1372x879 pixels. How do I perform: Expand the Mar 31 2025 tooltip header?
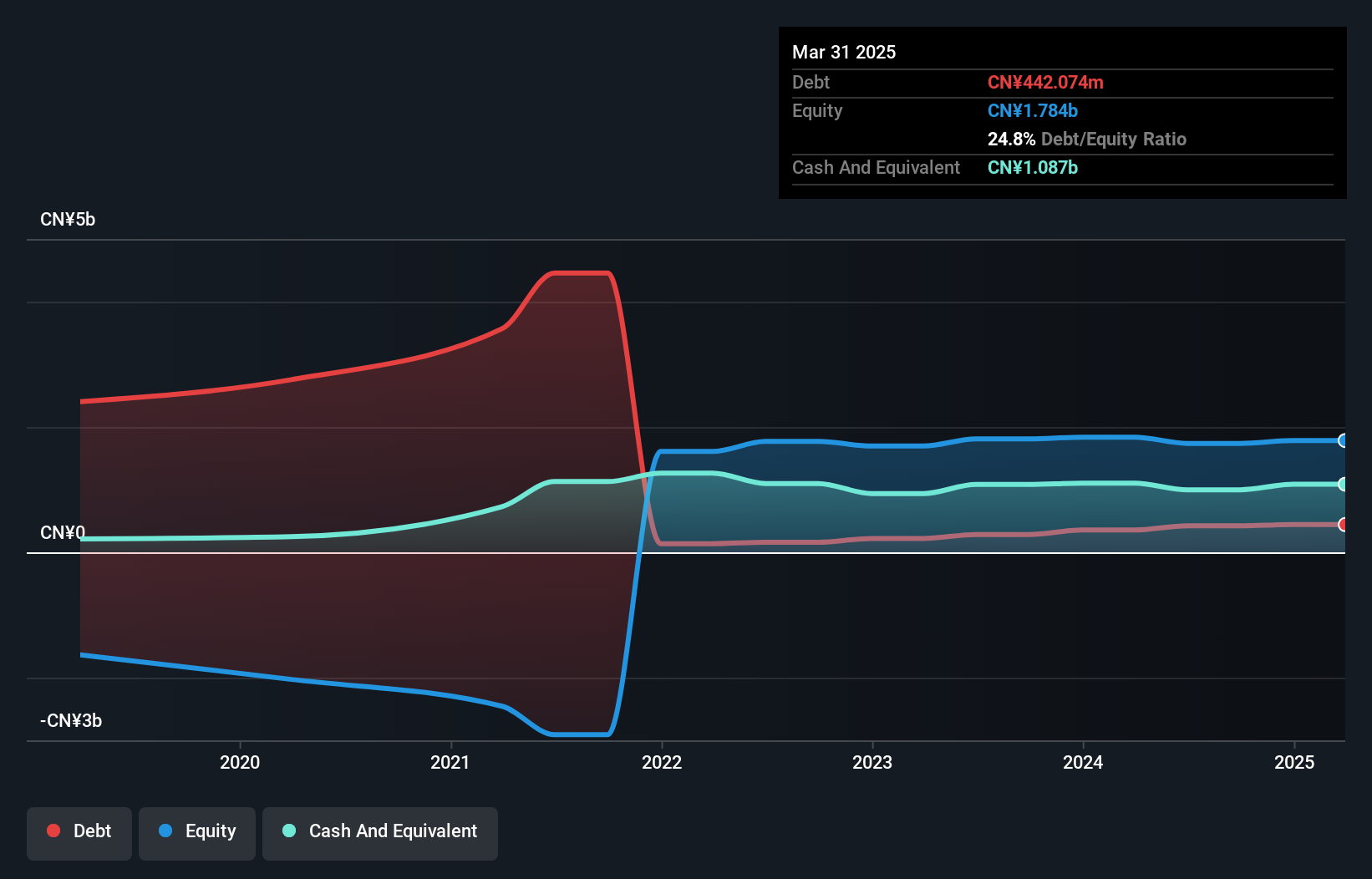pyautogui.click(x=844, y=52)
